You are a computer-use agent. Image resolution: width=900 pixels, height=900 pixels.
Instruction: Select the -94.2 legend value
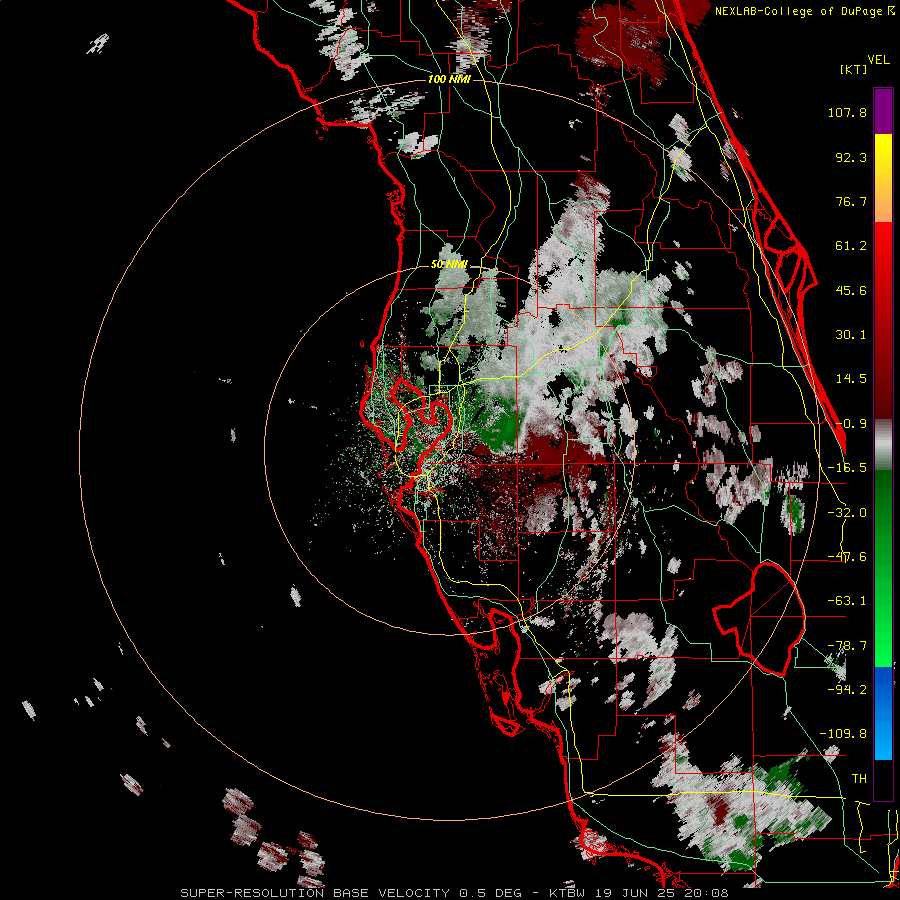(x=847, y=690)
